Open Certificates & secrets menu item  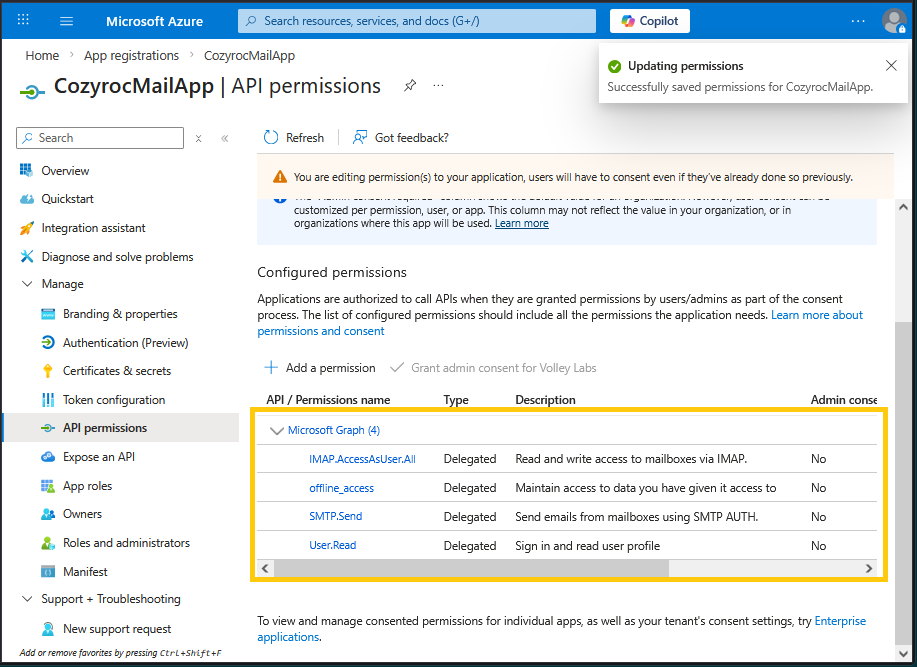[116, 371]
